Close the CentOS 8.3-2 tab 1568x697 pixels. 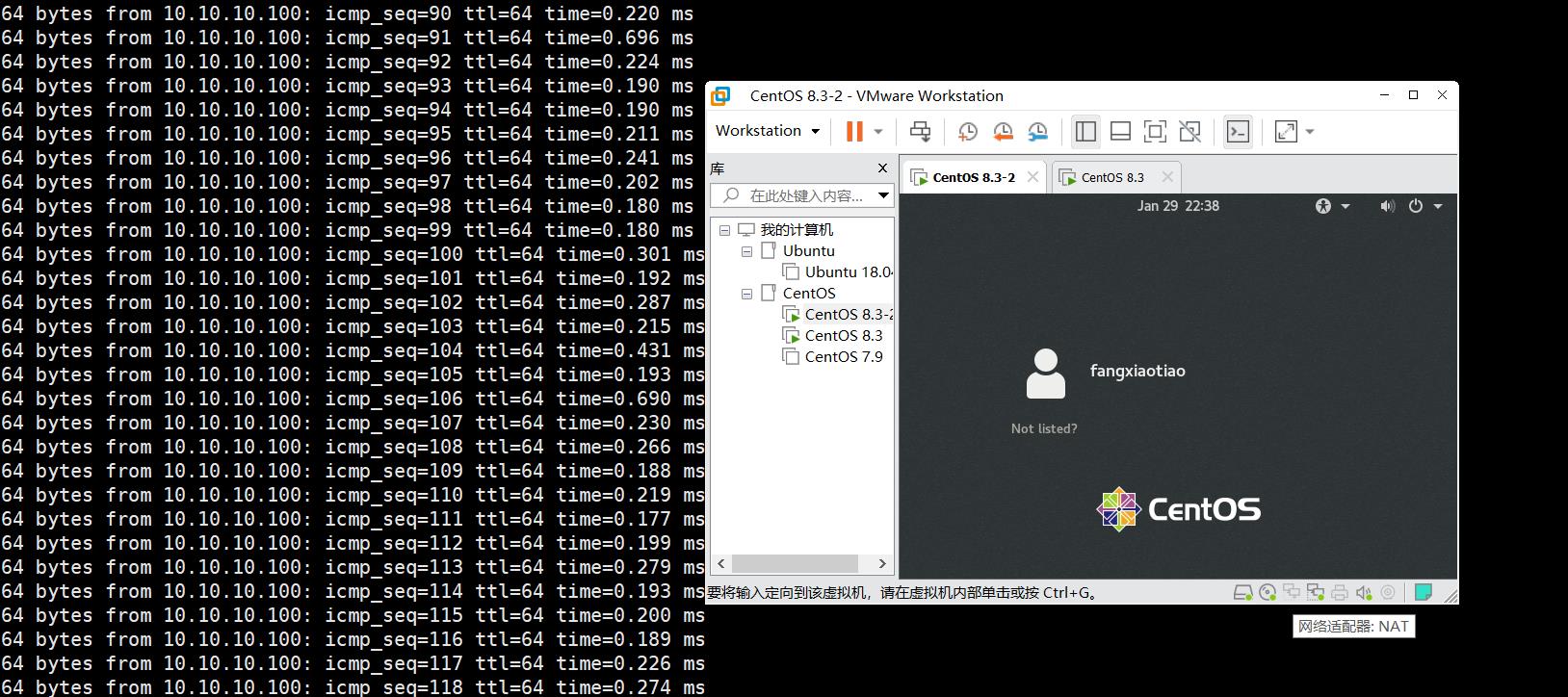[x=1032, y=177]
